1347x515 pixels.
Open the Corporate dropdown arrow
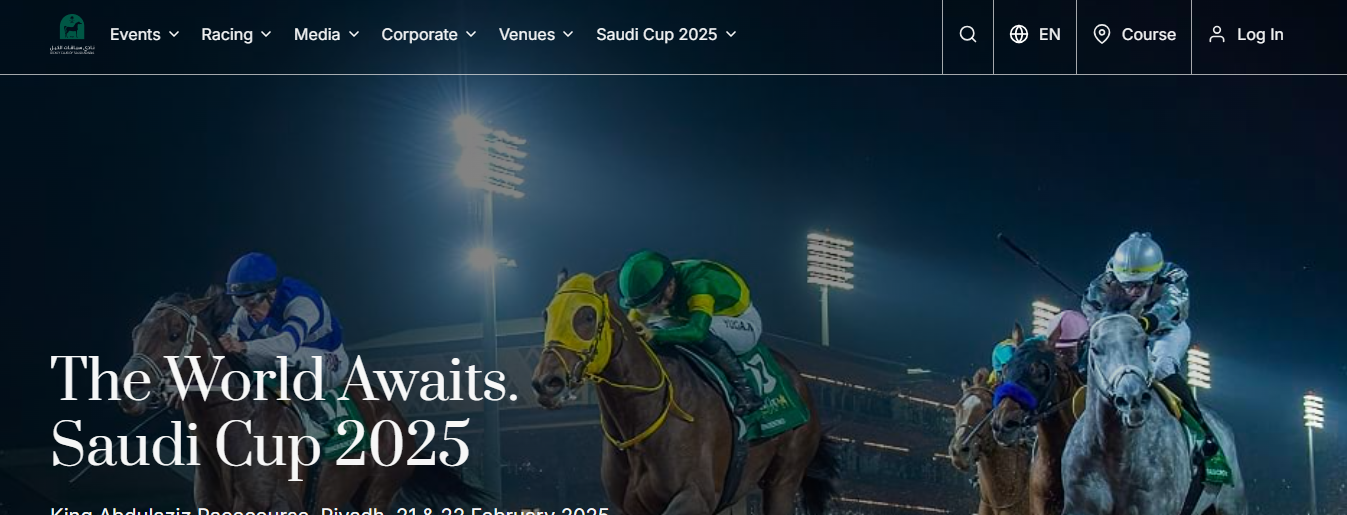coord(471,35)
